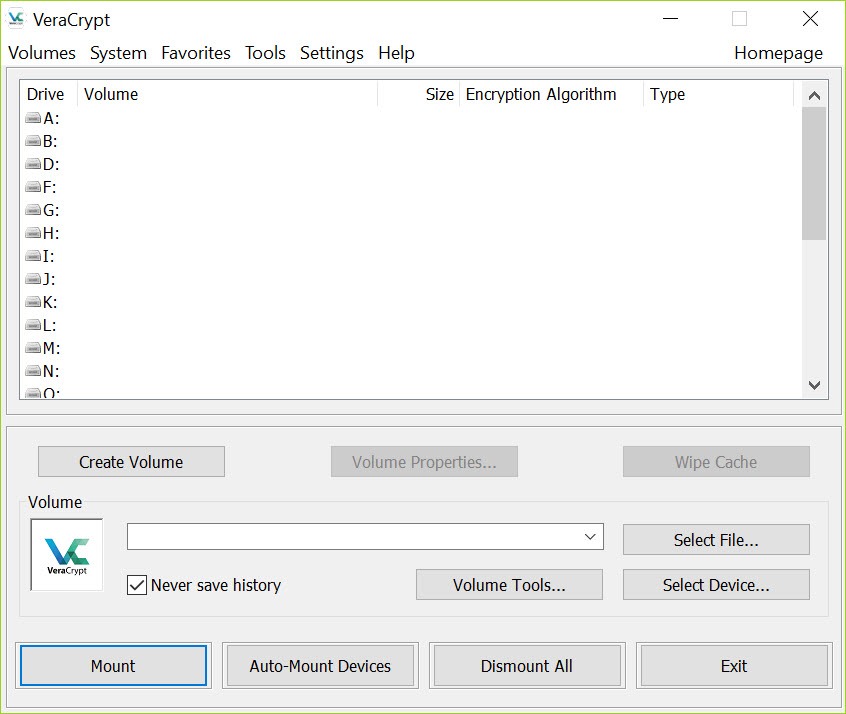Screen dimensions: 846x714
Task: Click the VeraCrypt logo in Volume group
Action: [x=67, y=555]
